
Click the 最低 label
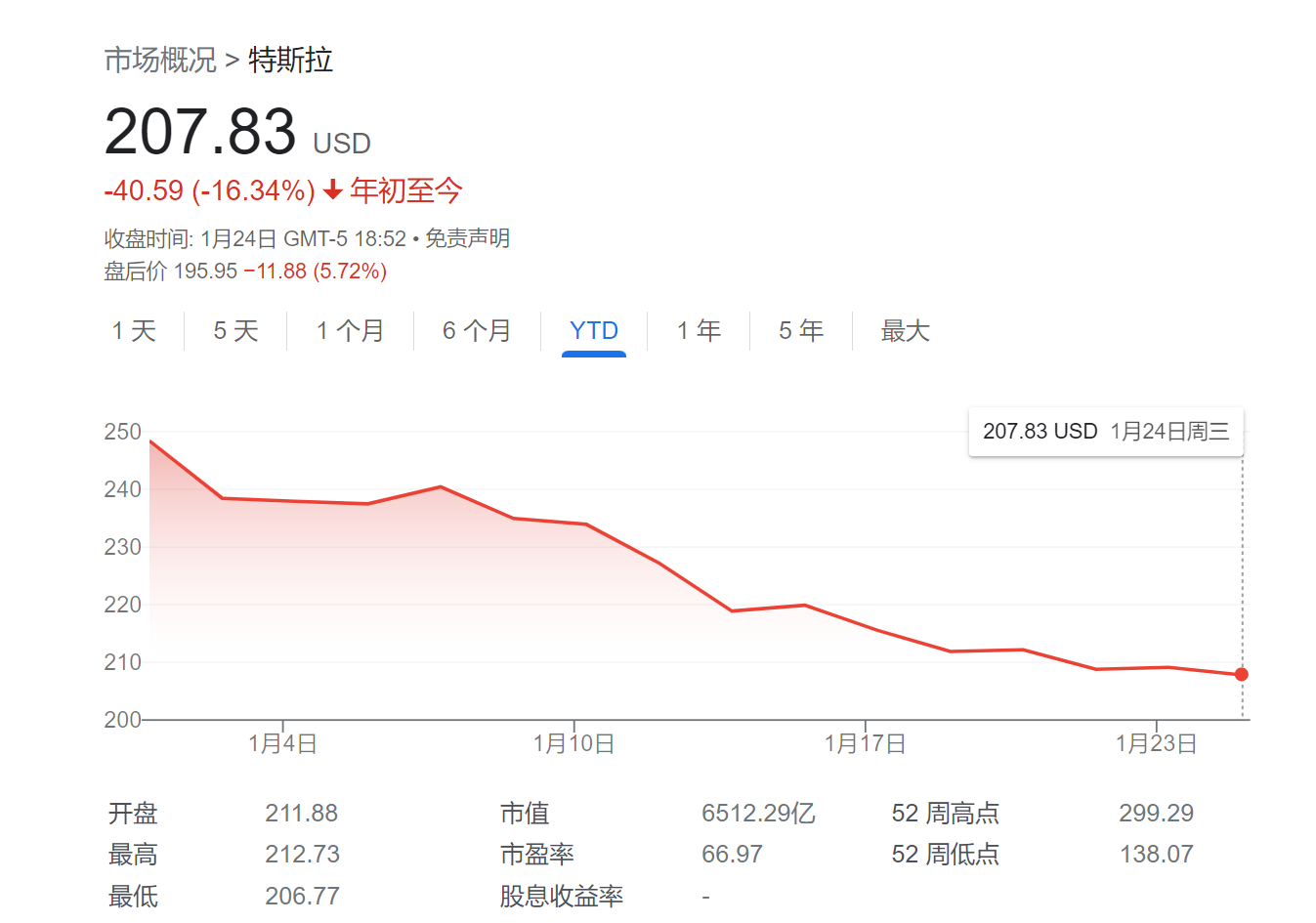[133, 896]
